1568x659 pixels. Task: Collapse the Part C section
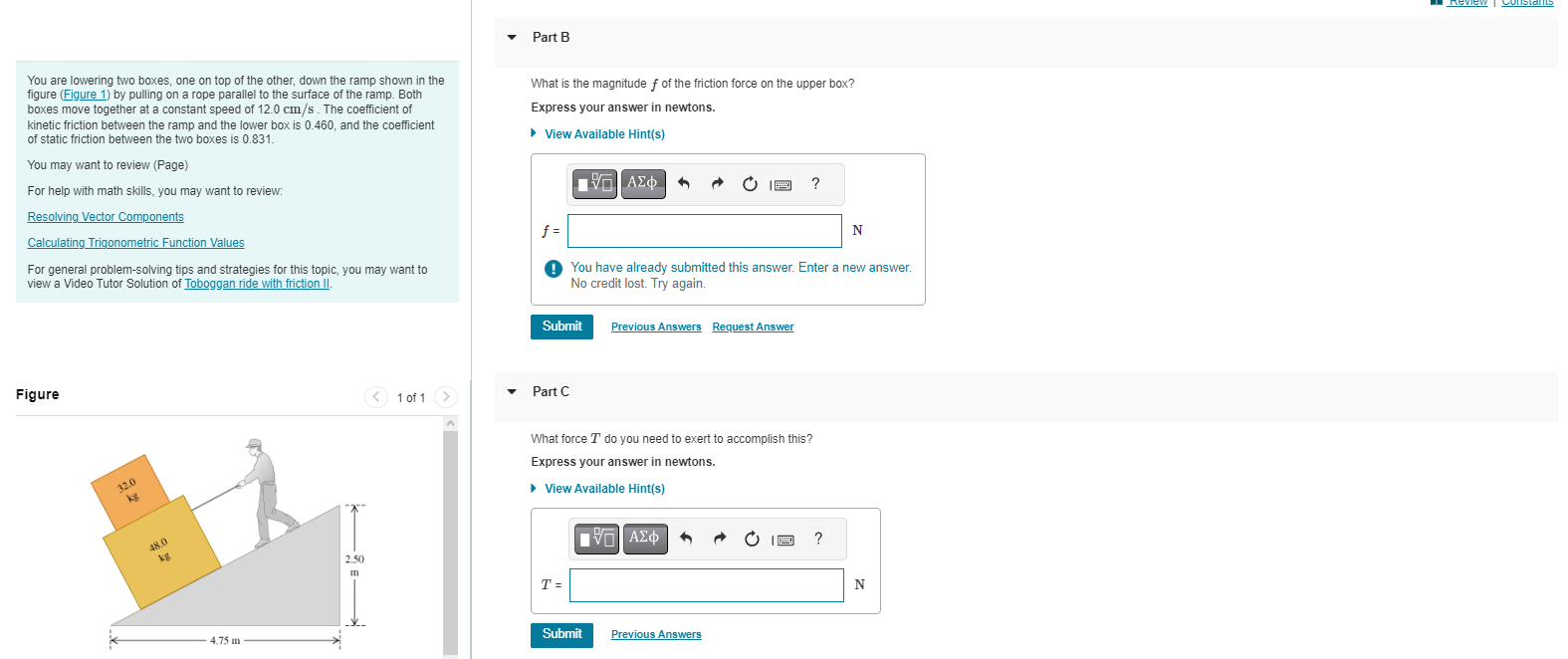pos(511,391)
